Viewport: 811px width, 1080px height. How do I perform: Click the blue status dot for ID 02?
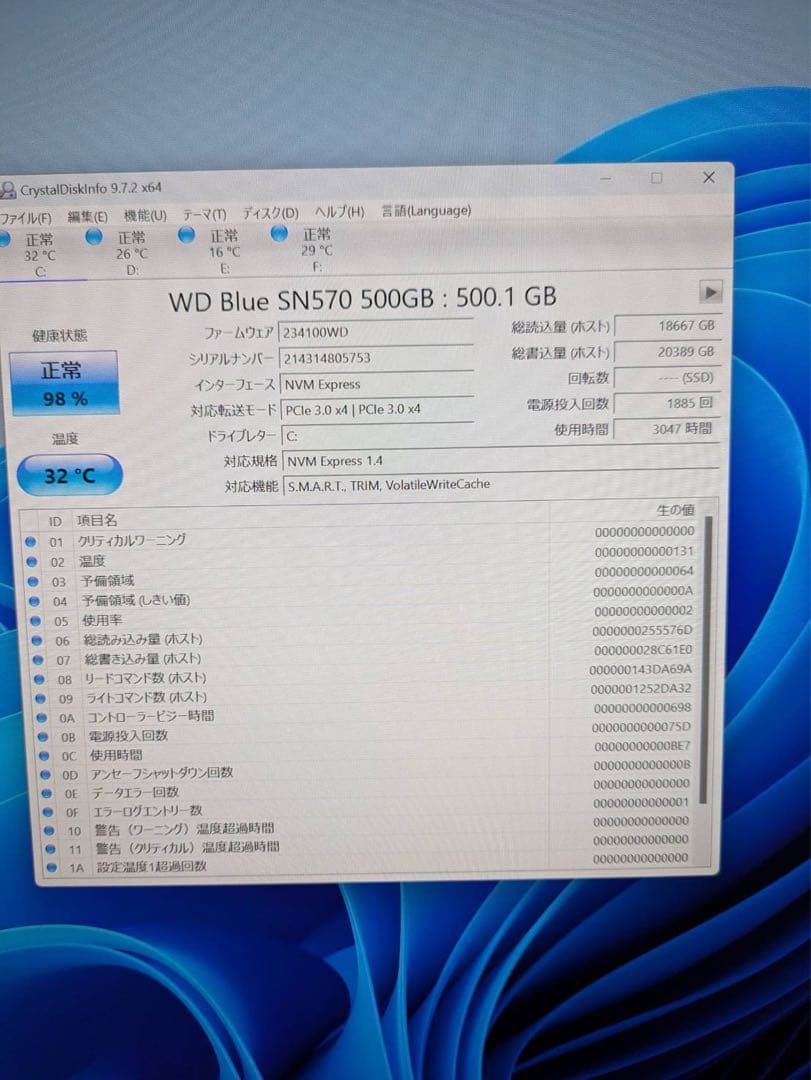[32, 562]
